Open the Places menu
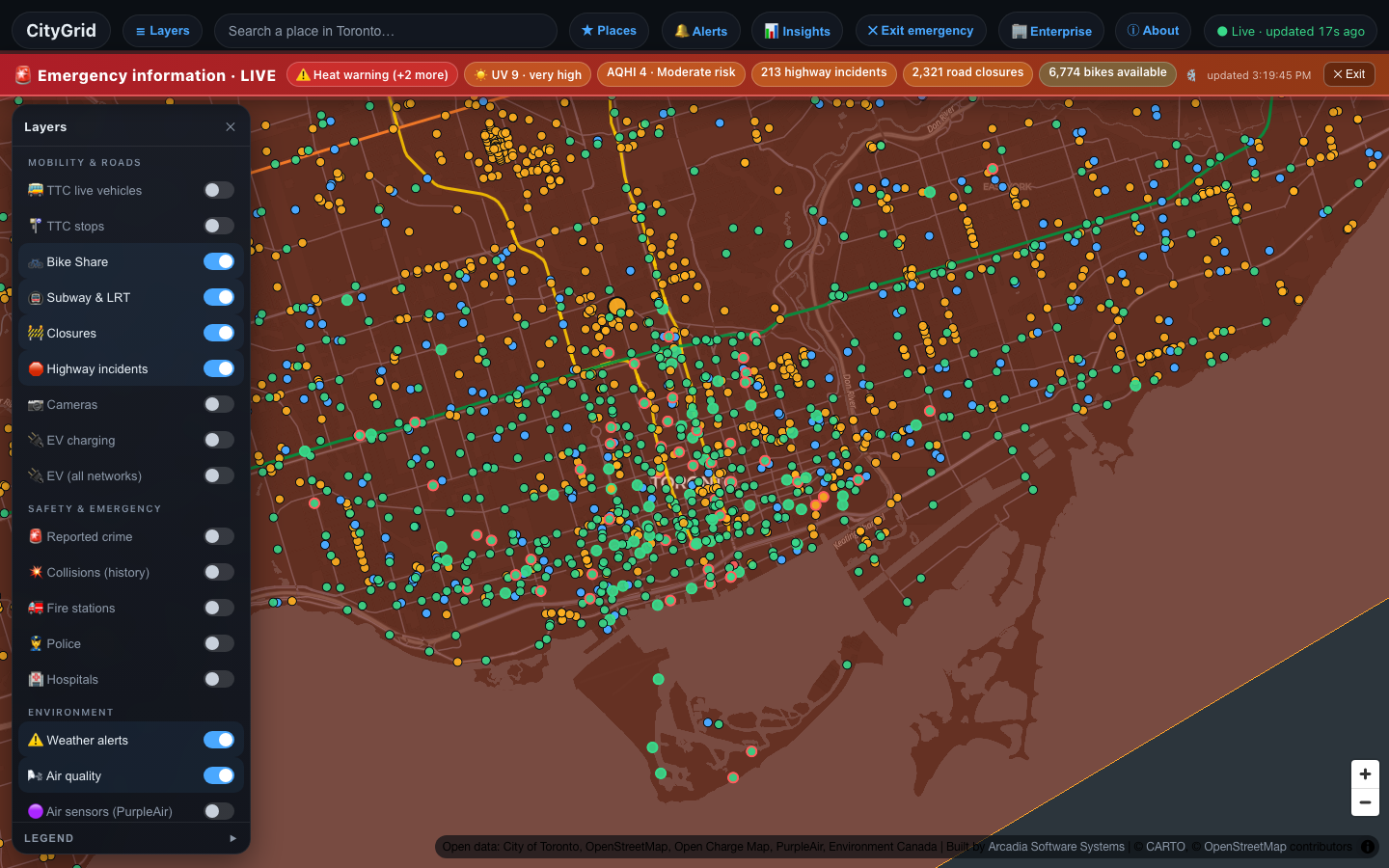Viewport: 1389px width, 868px height. 609,31
